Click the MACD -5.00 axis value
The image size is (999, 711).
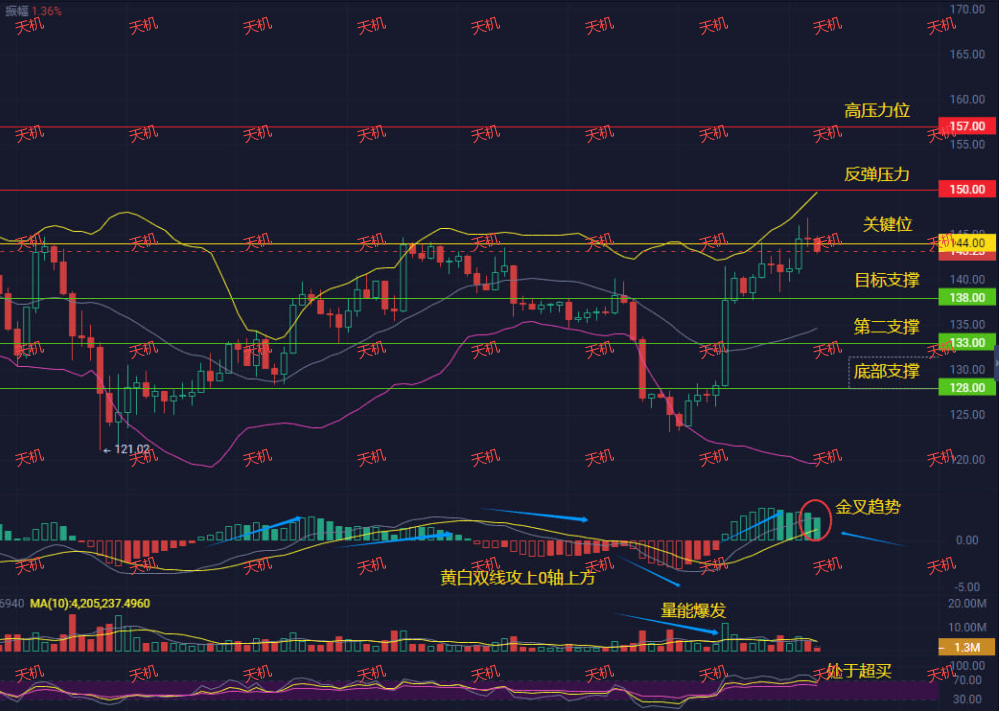click(967, 587)
